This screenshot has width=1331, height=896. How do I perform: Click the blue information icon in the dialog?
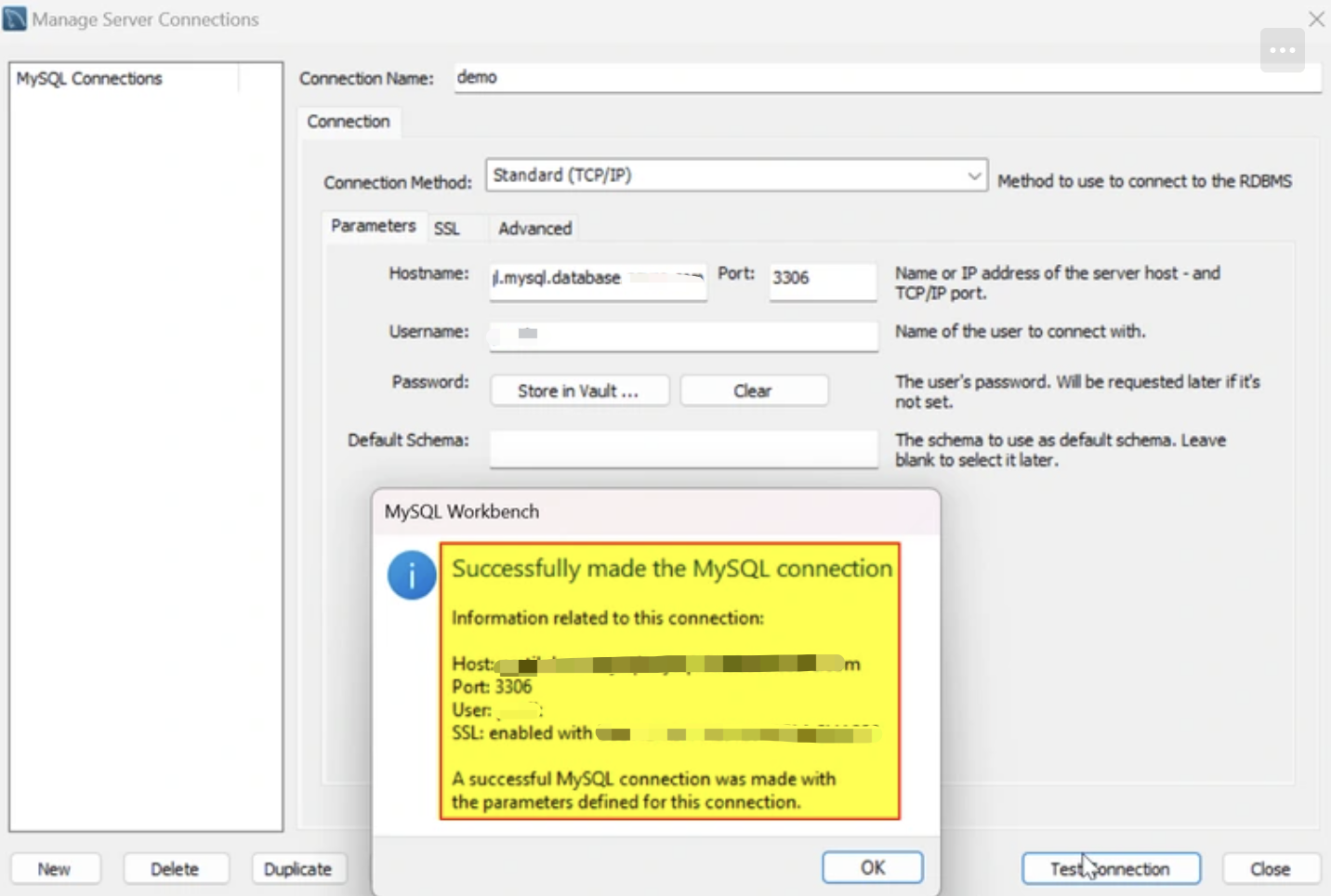[412, 575]
